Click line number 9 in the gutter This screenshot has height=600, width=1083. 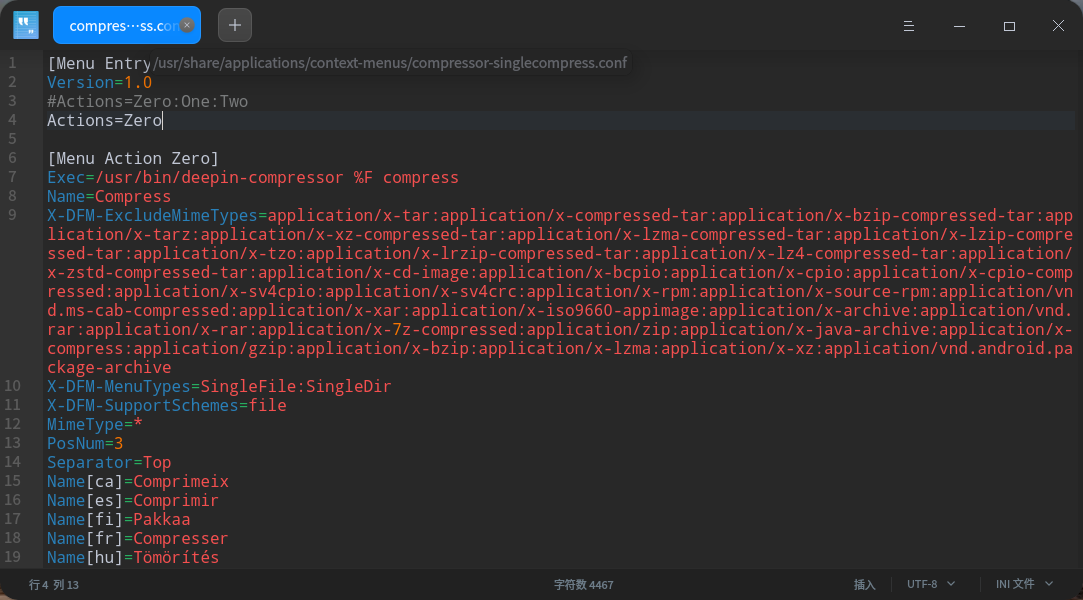(12, 215)
